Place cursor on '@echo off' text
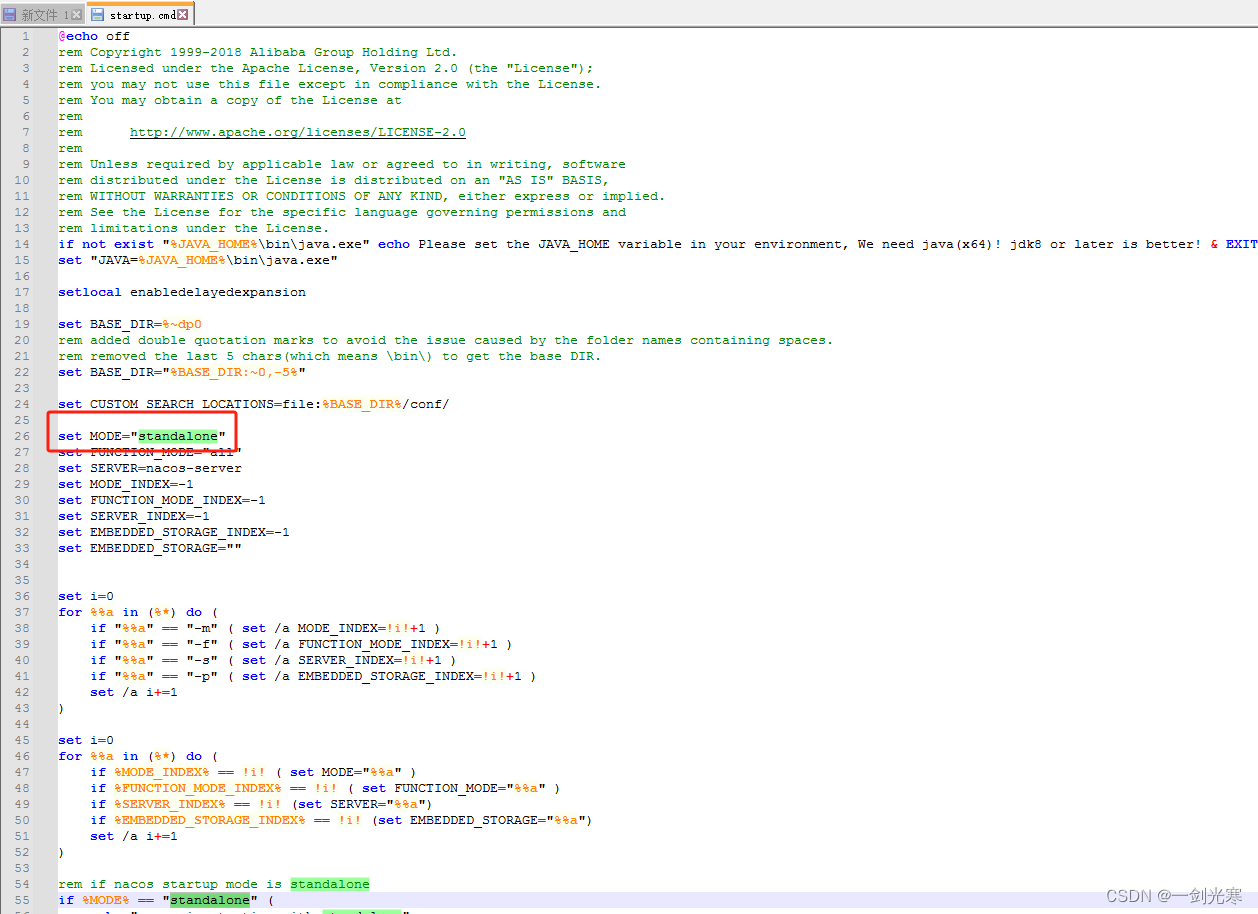 click(x=94, y=36)
